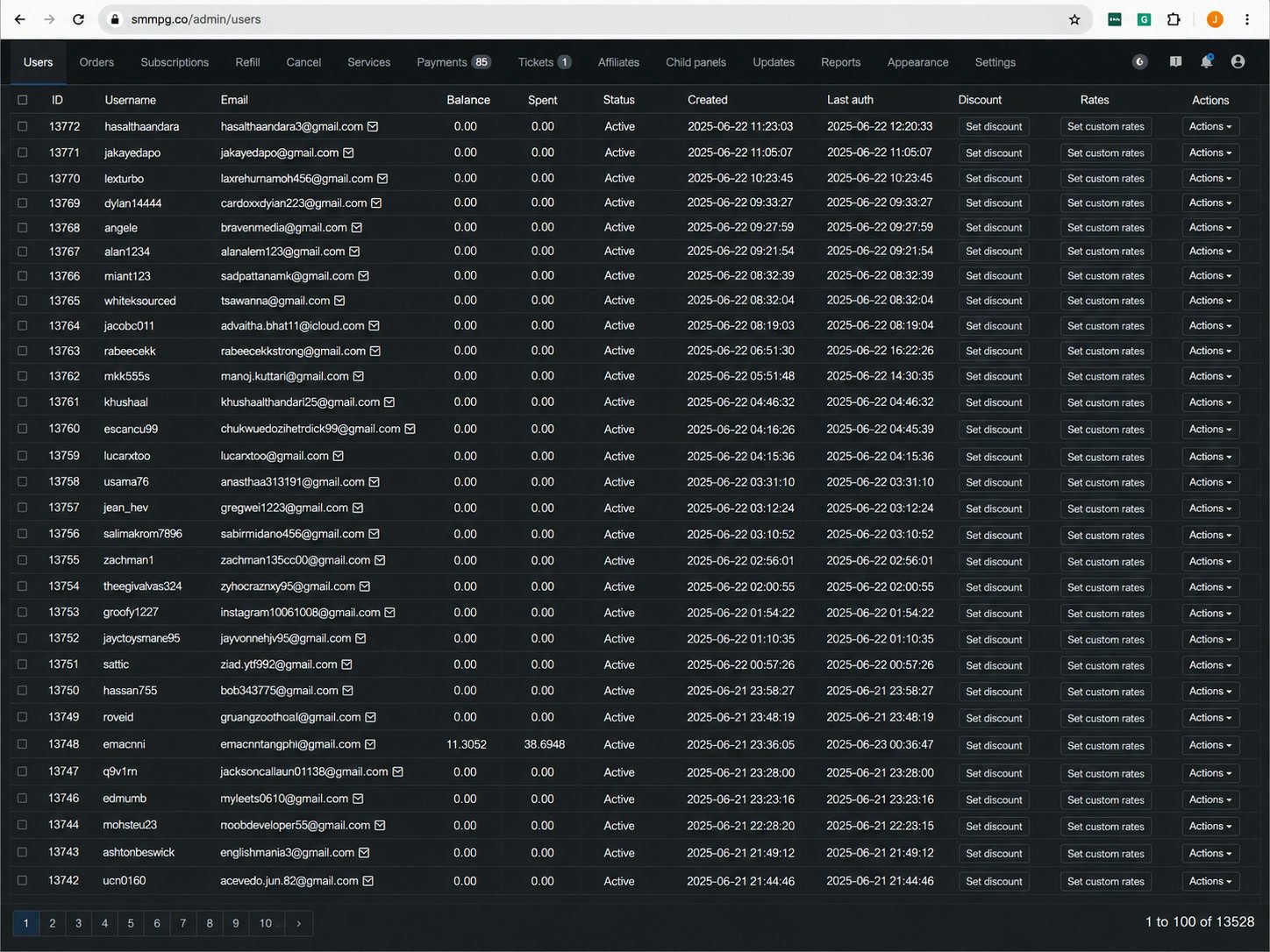Screen dimensions: 1270x952
Task: Click the spent value 38.6948
Action: coord(545,744)
